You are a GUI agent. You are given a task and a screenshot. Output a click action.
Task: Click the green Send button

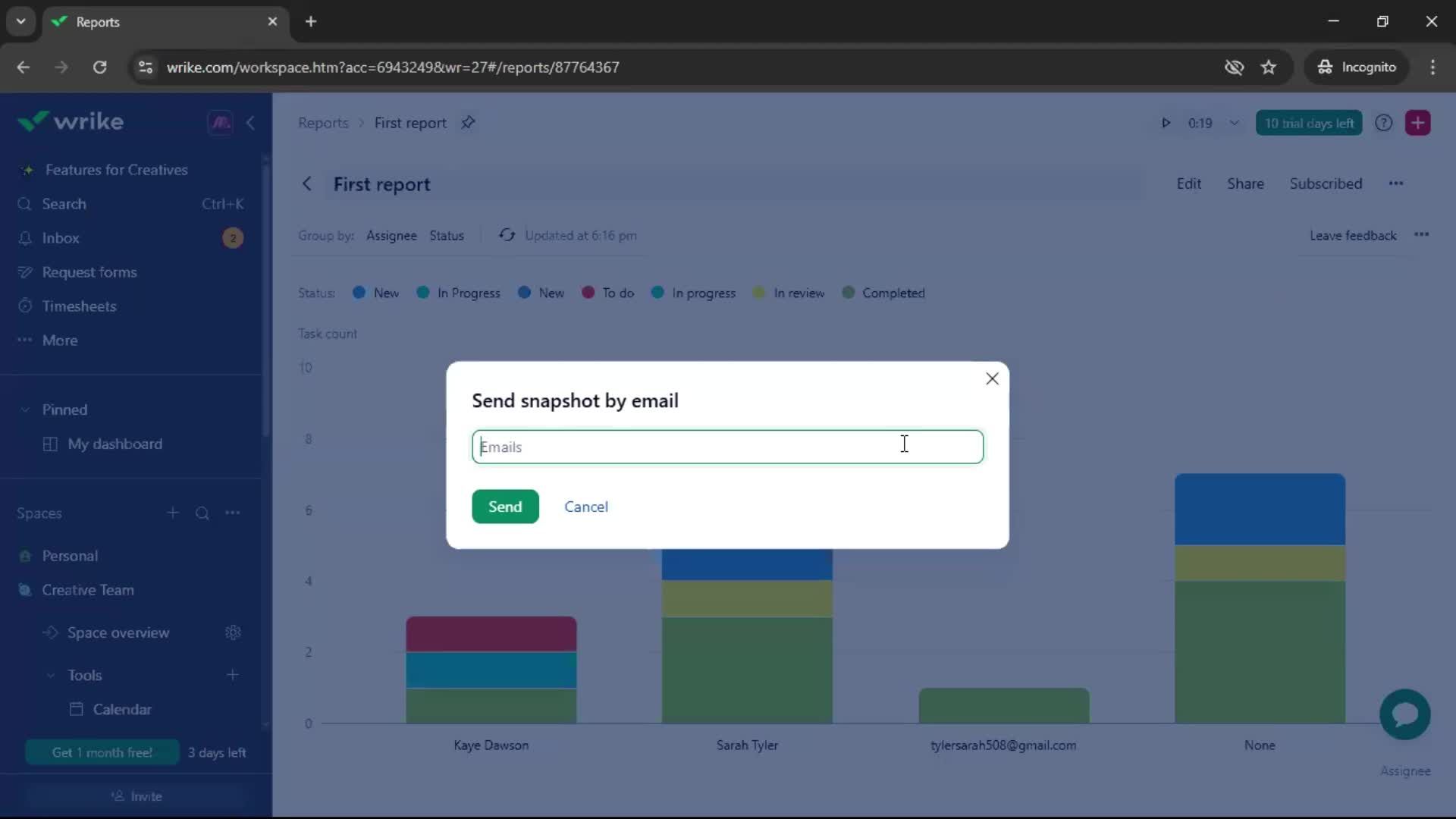[x=505, y=507]
